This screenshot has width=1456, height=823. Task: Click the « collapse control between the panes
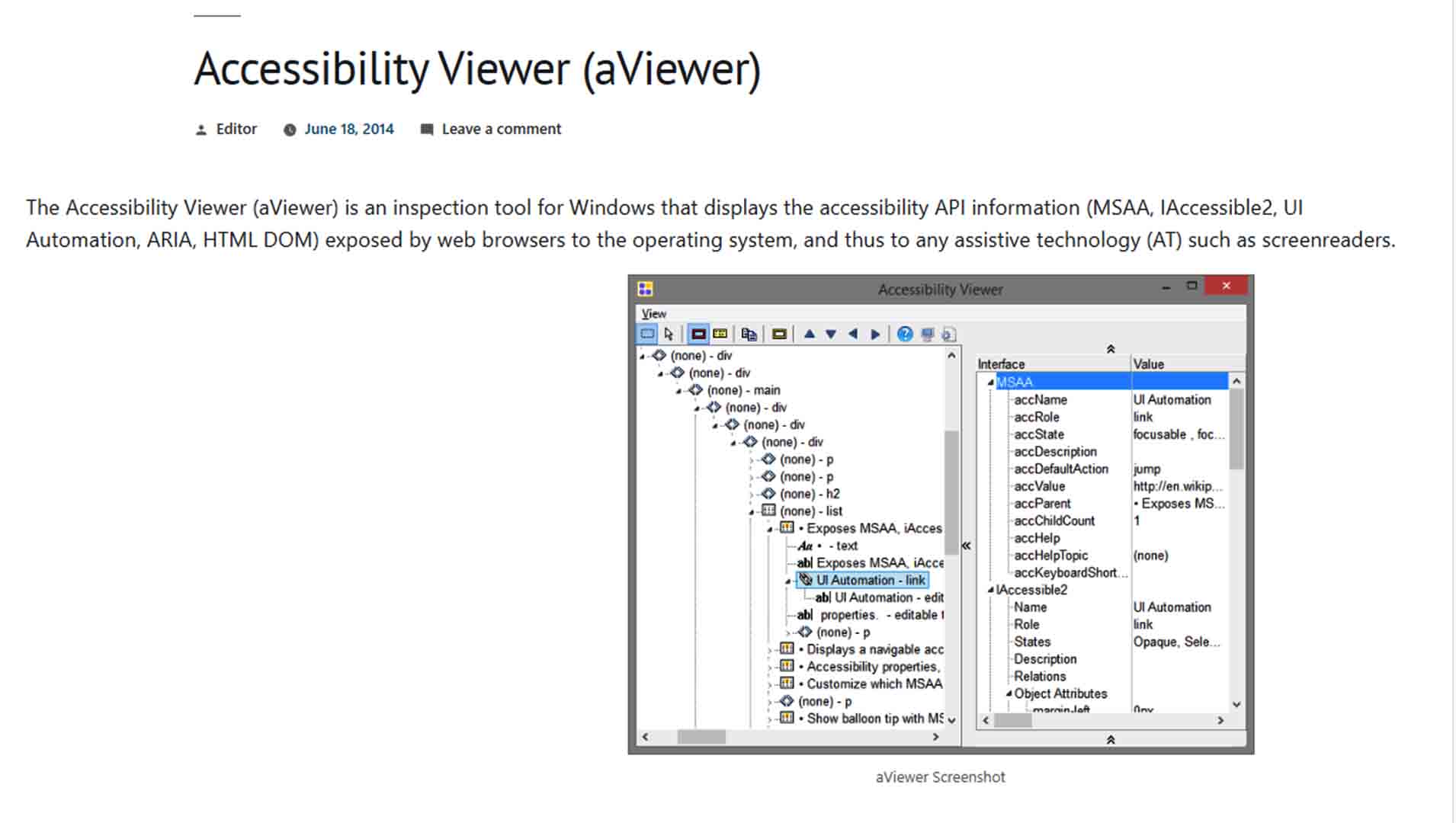click(x=965, y=546)
